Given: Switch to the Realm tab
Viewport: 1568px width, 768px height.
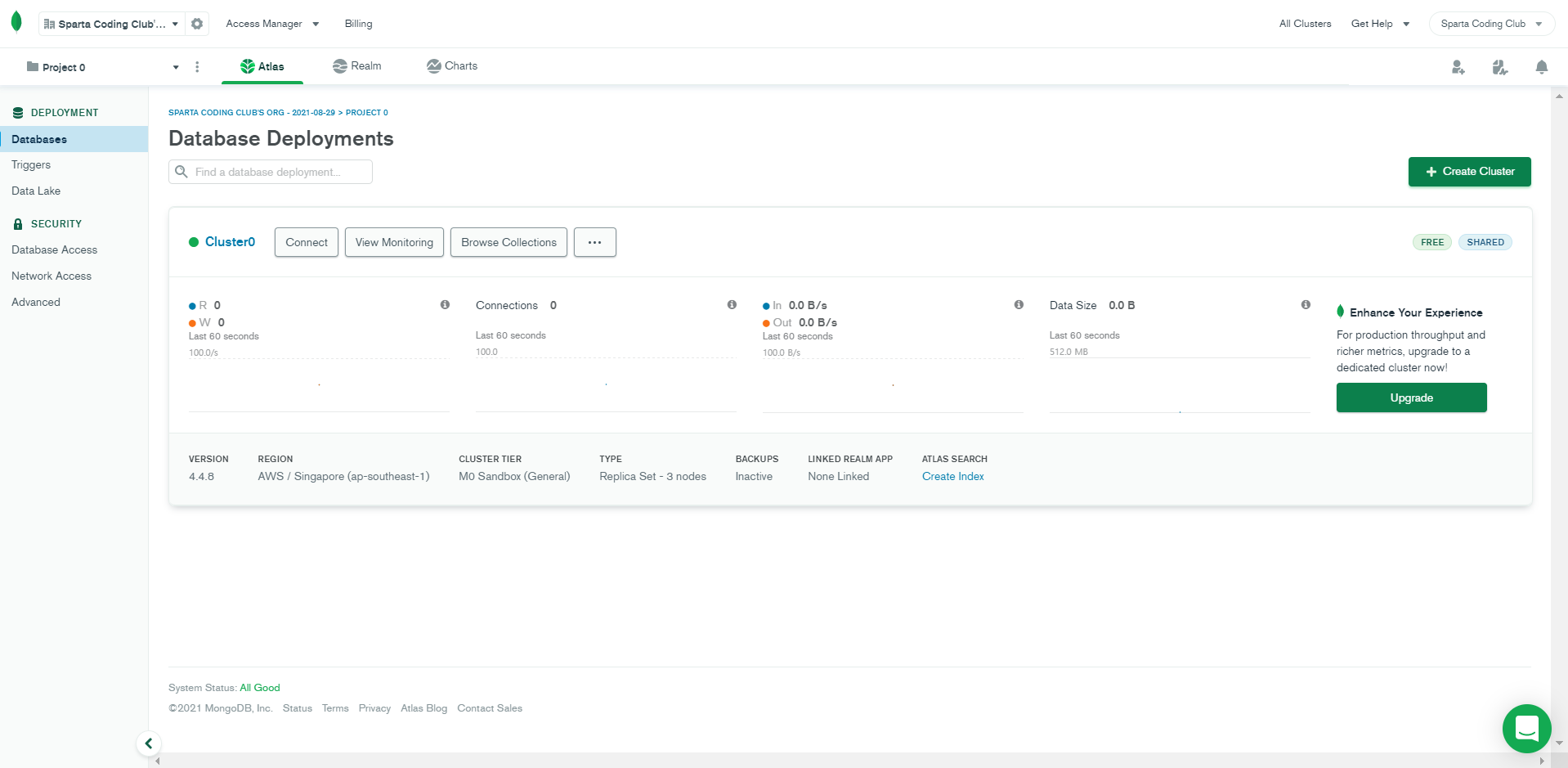Looking at the screenshot, I should tap(356, 66).
